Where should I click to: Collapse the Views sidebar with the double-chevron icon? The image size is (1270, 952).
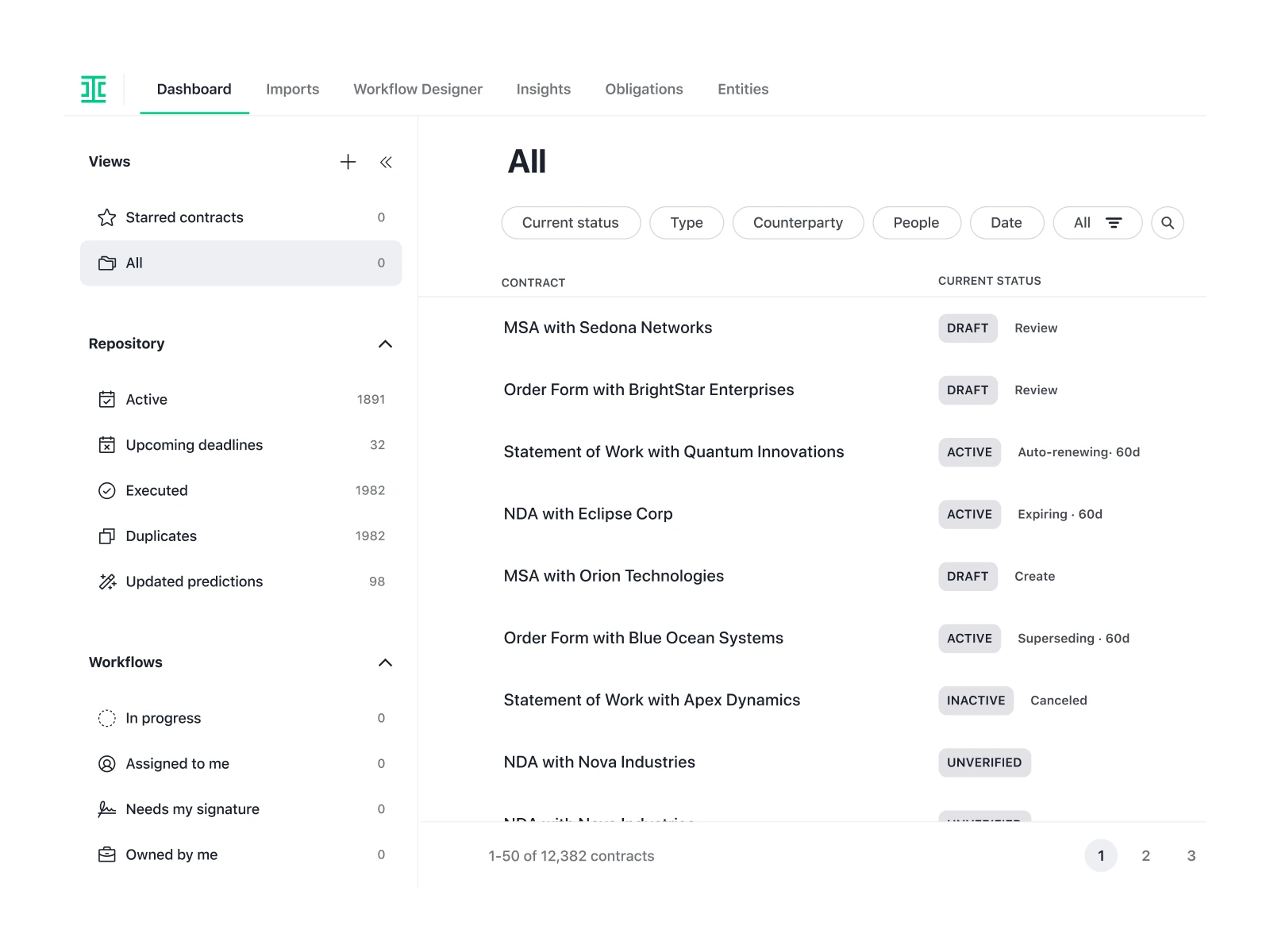386,162
